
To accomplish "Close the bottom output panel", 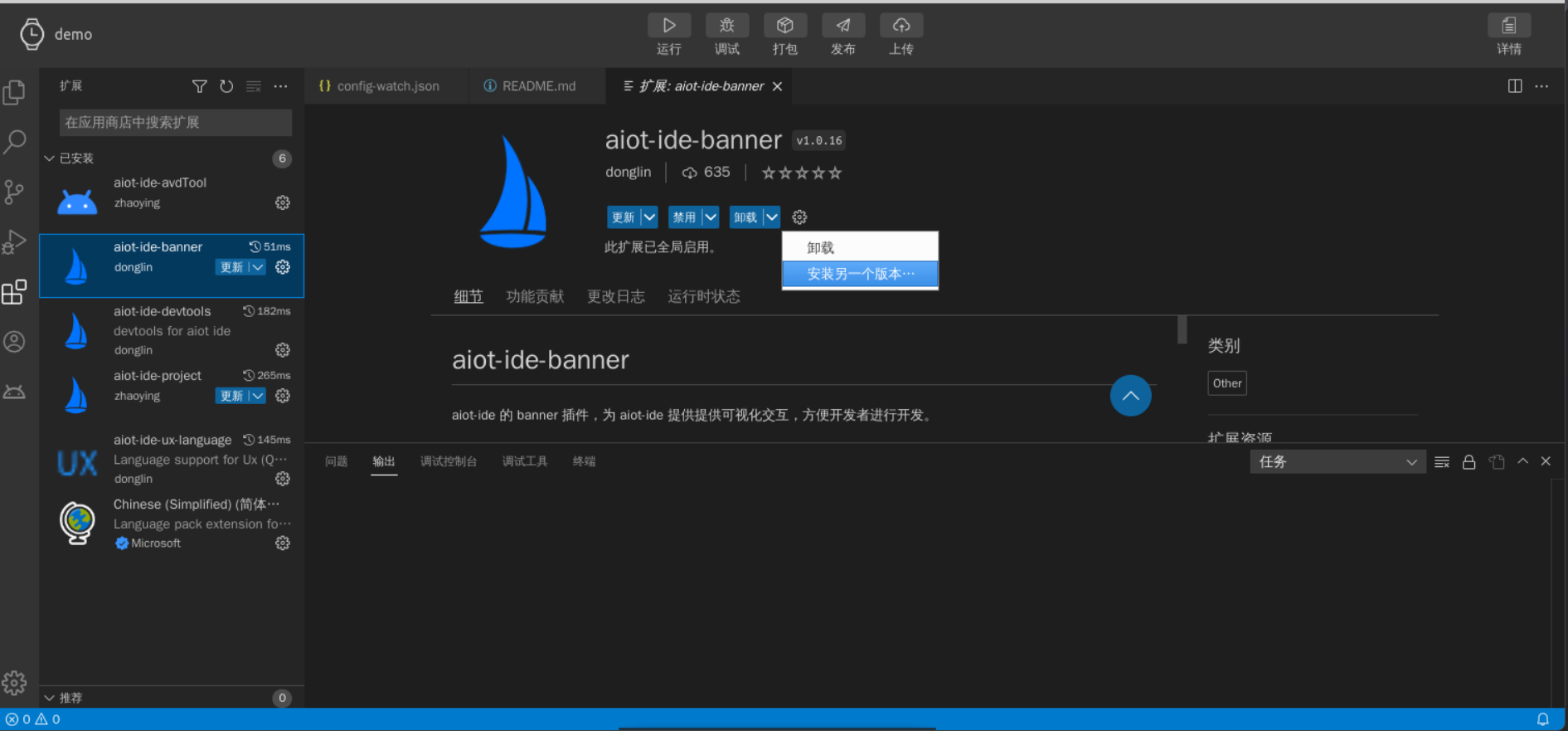I will 1546,461.
